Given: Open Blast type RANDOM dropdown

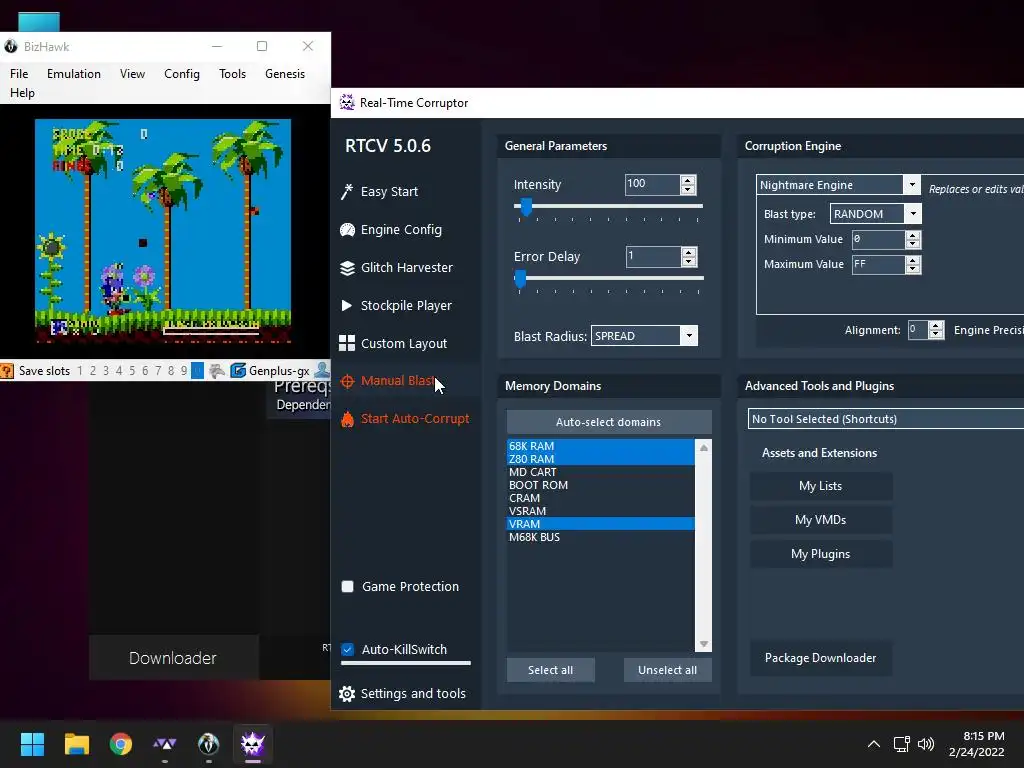Looking at the screenshot, I should [913, 214].
